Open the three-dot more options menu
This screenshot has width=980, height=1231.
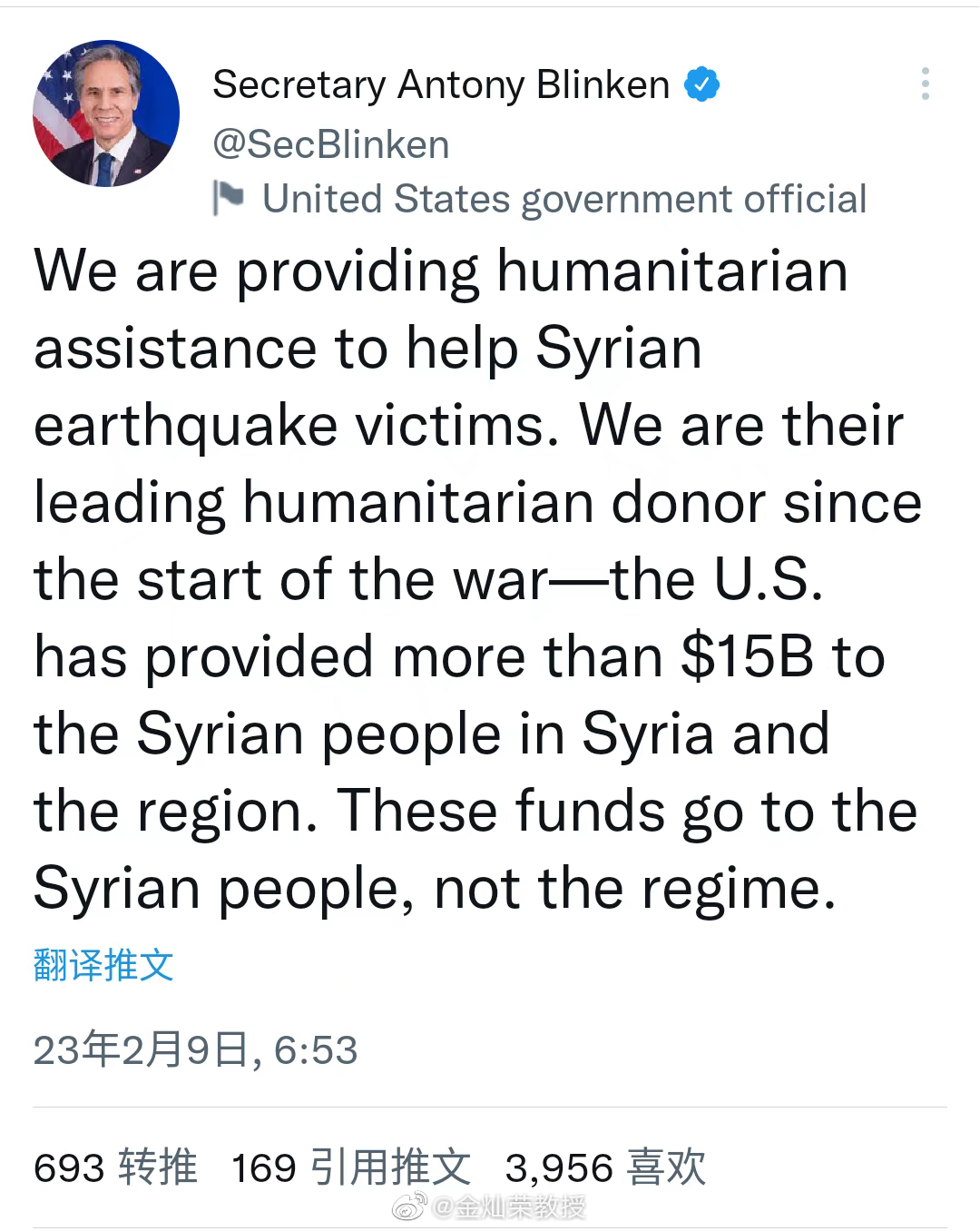[x=925, y=84]
